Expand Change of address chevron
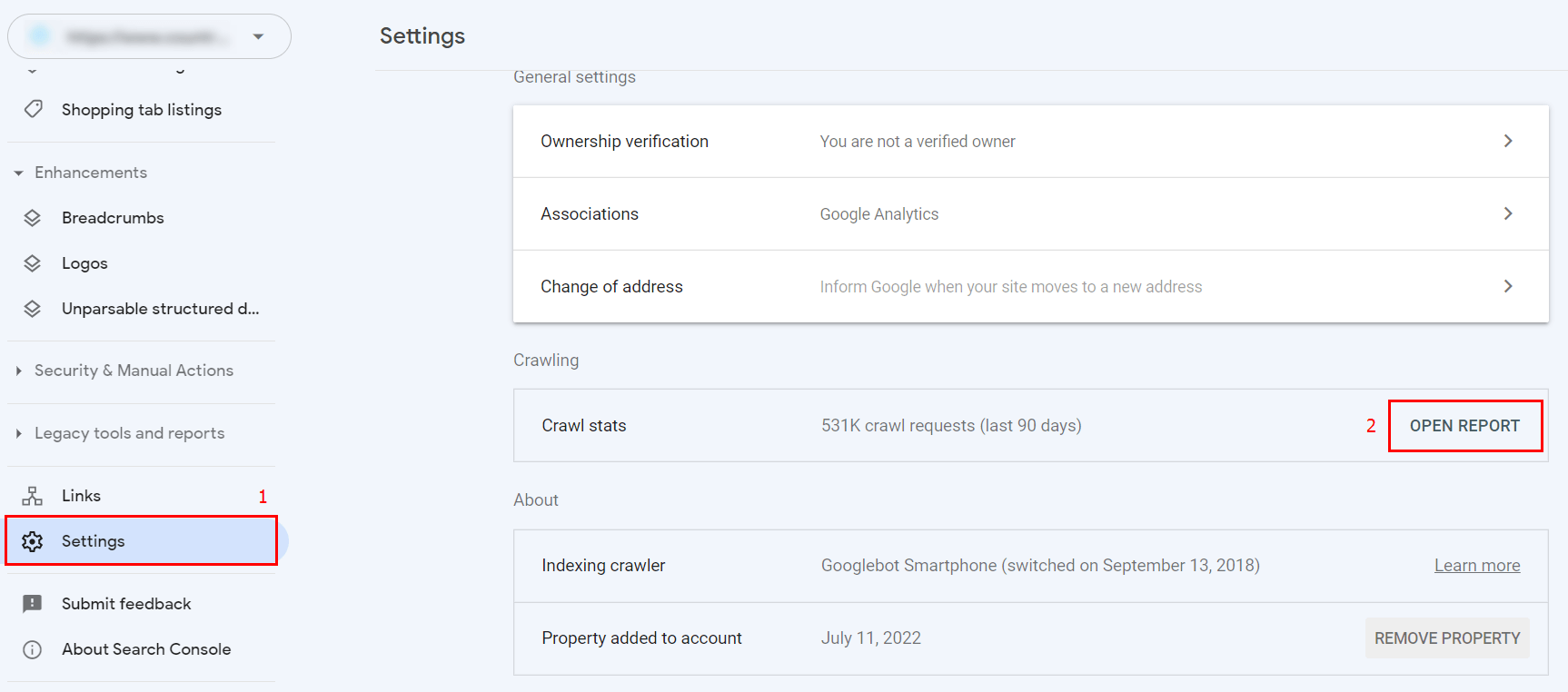1568x692 pixels. [x=1508, y=286]
